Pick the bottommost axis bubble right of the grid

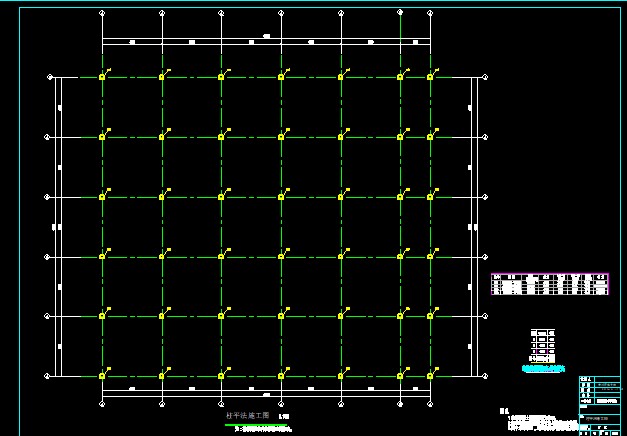484,376
